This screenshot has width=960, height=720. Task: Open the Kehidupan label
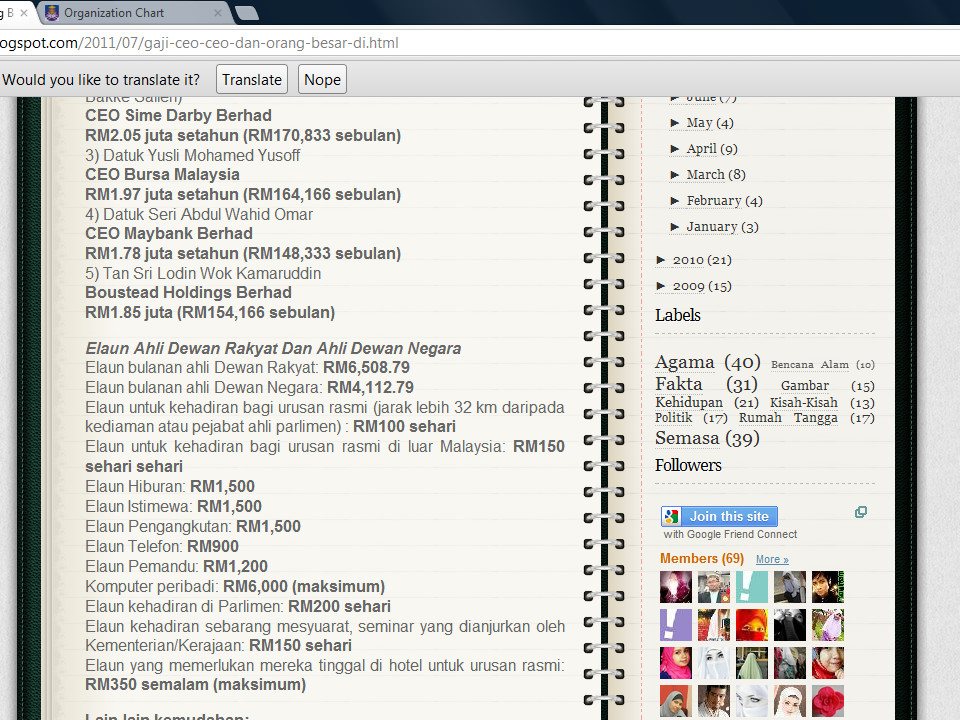[689, 402]
